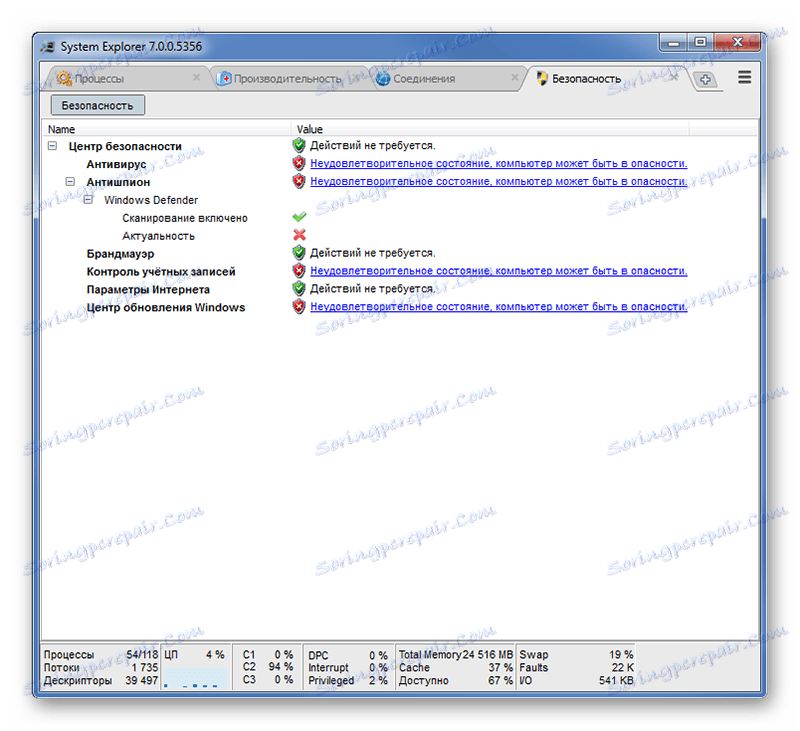Click green shield for Параметры Интернета
Viewport: 800px width, 731px height.
[x=299, y=288]
